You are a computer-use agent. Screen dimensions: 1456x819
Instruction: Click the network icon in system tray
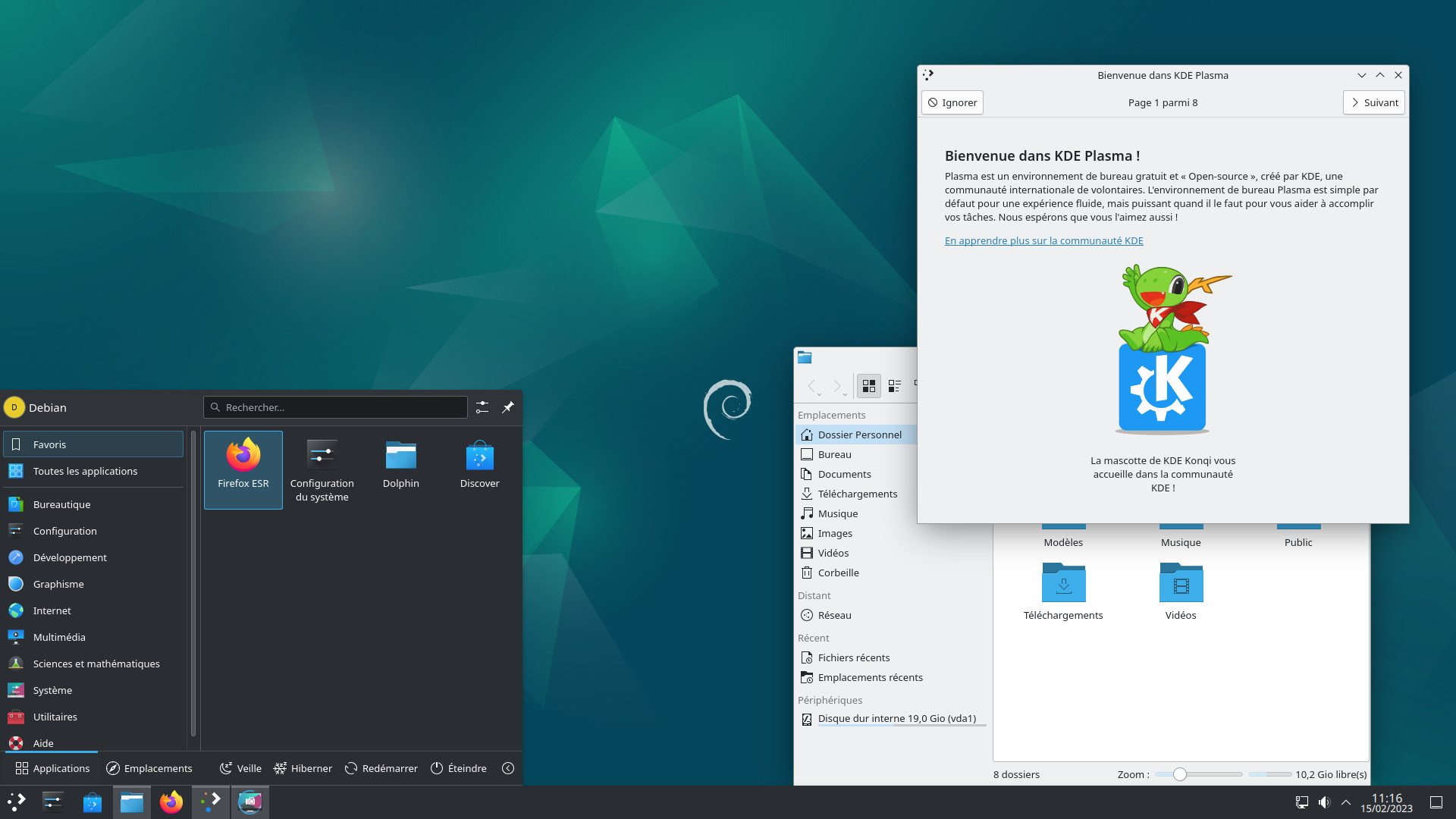[x=1302, y=802]
